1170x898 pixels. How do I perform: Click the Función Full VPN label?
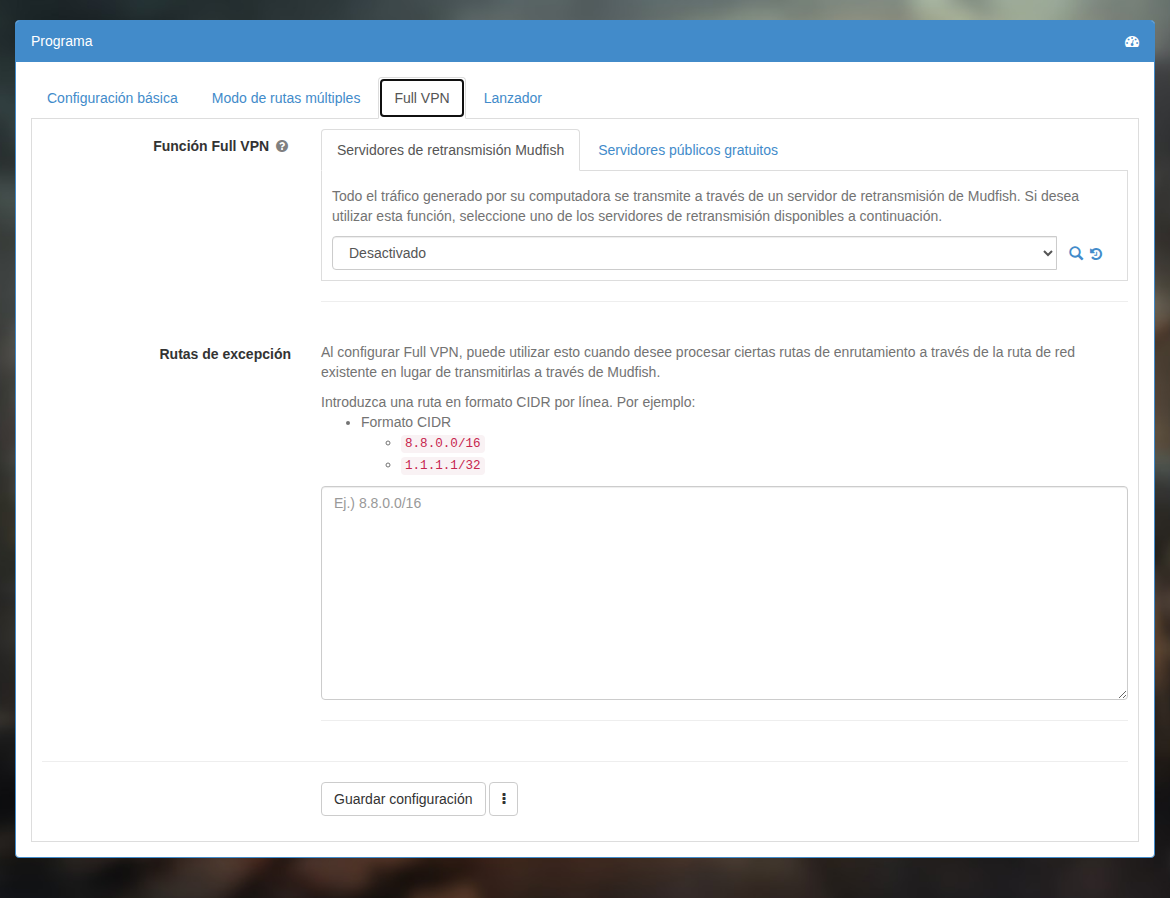click(x=211, y=146)
